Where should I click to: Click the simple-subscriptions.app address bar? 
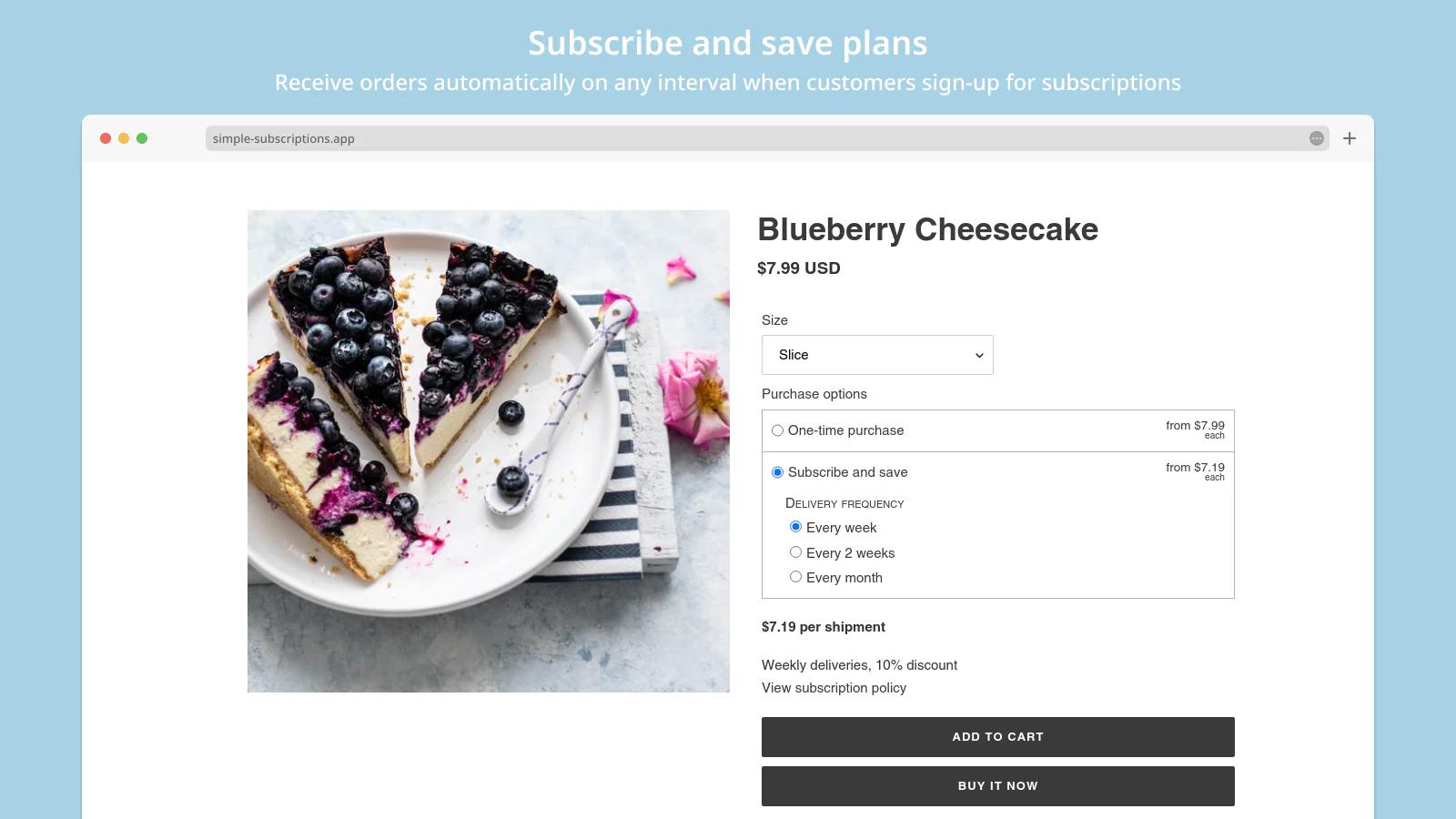click(755, 138)
